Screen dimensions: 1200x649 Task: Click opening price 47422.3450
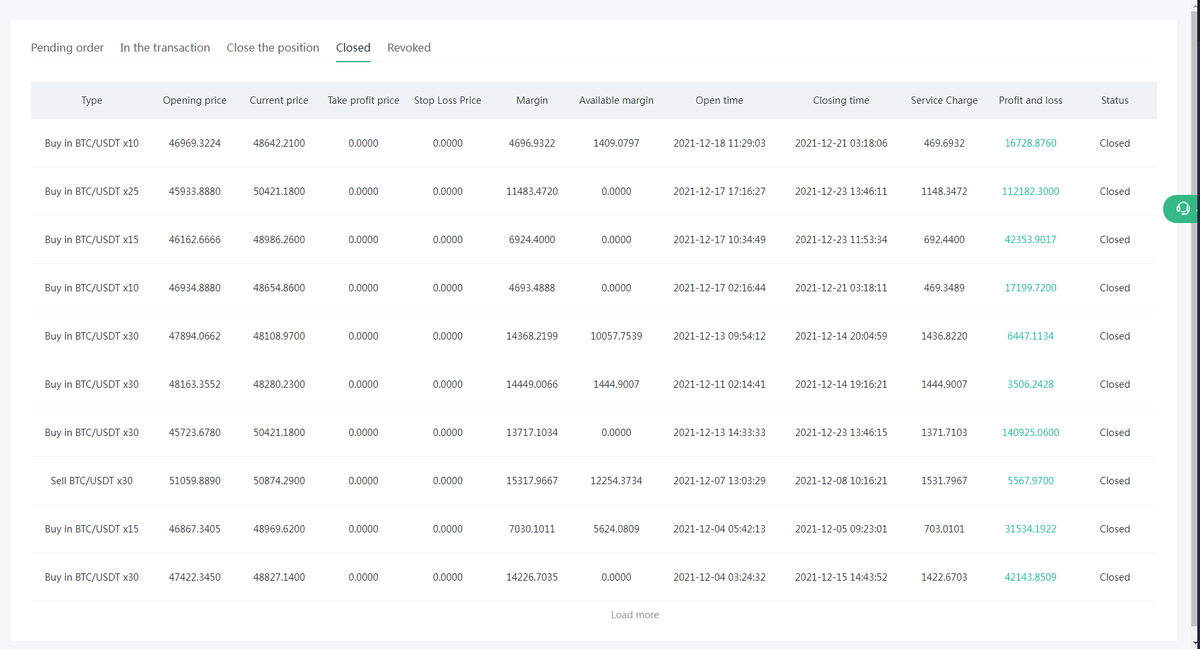(x=195, y=577)
